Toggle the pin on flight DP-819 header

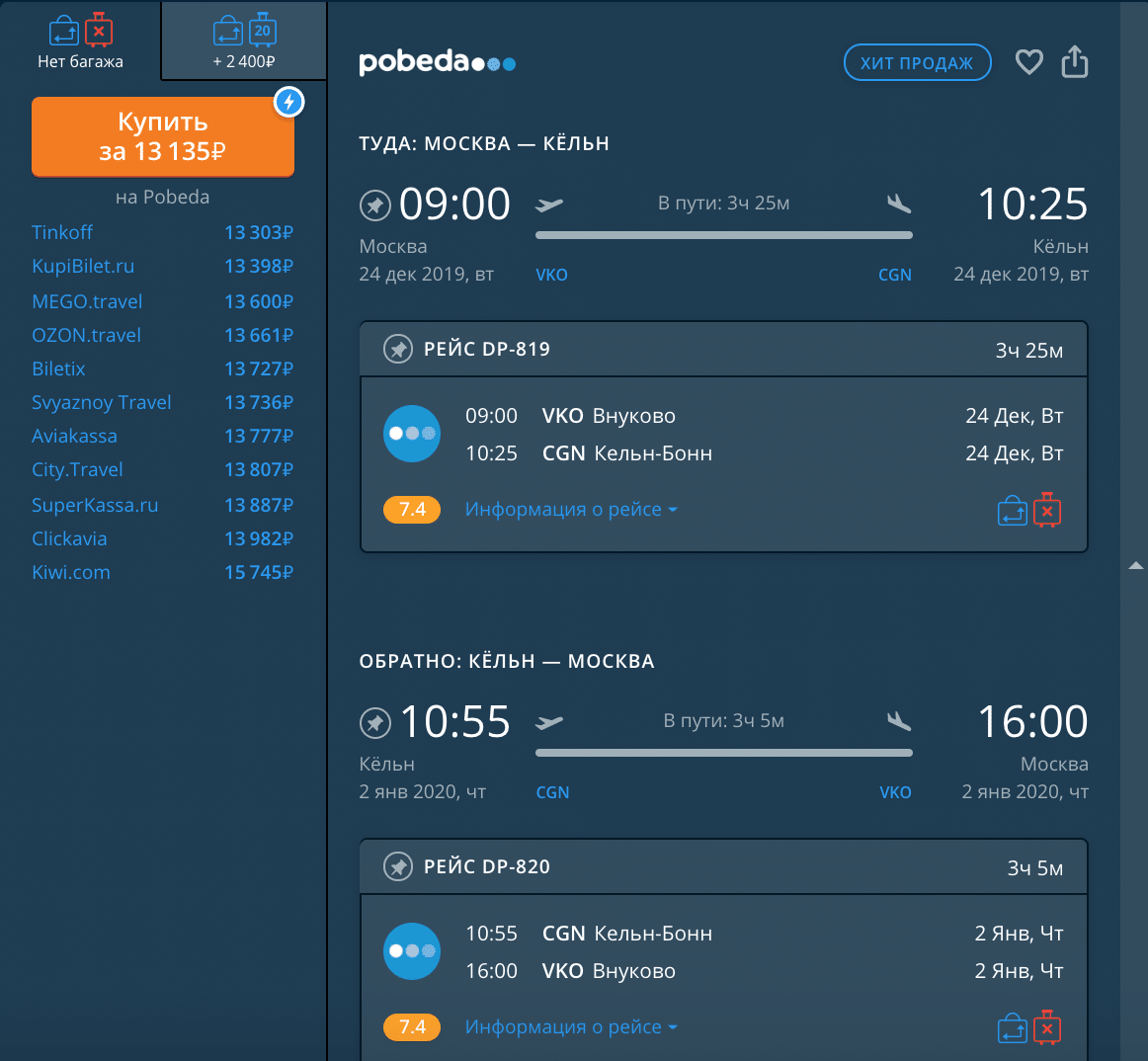click(x=398, y=350)
